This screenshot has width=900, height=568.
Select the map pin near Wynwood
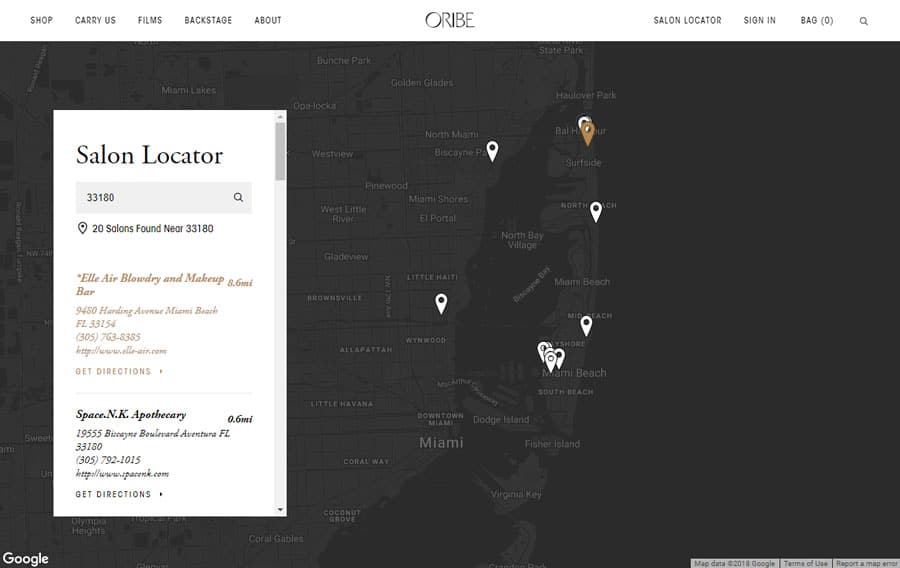(441, 302)
